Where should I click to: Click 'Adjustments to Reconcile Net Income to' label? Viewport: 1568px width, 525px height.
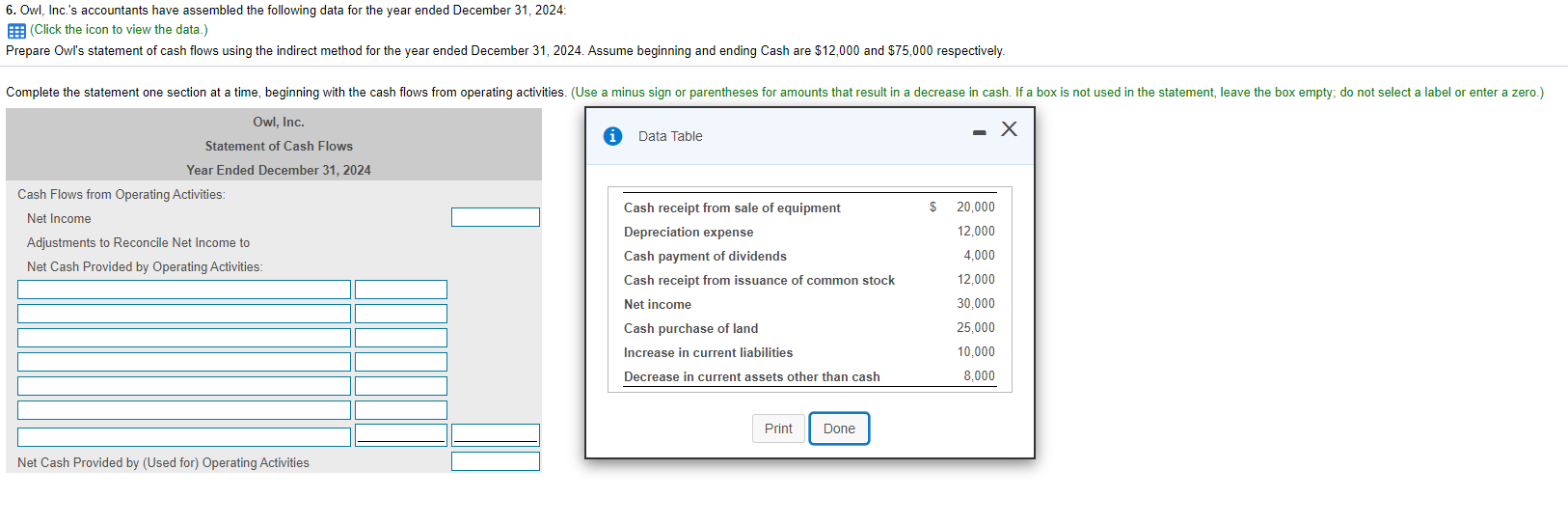click(x=138, y=242)
